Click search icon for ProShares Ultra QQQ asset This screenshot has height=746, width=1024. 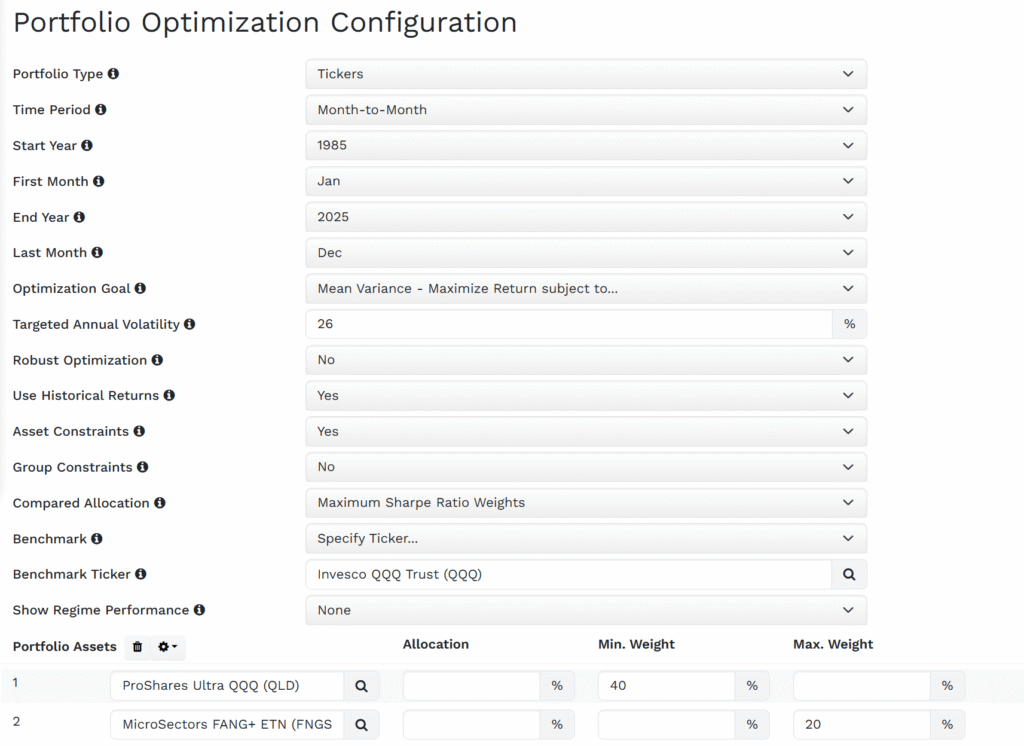click(x=361, y=686)
